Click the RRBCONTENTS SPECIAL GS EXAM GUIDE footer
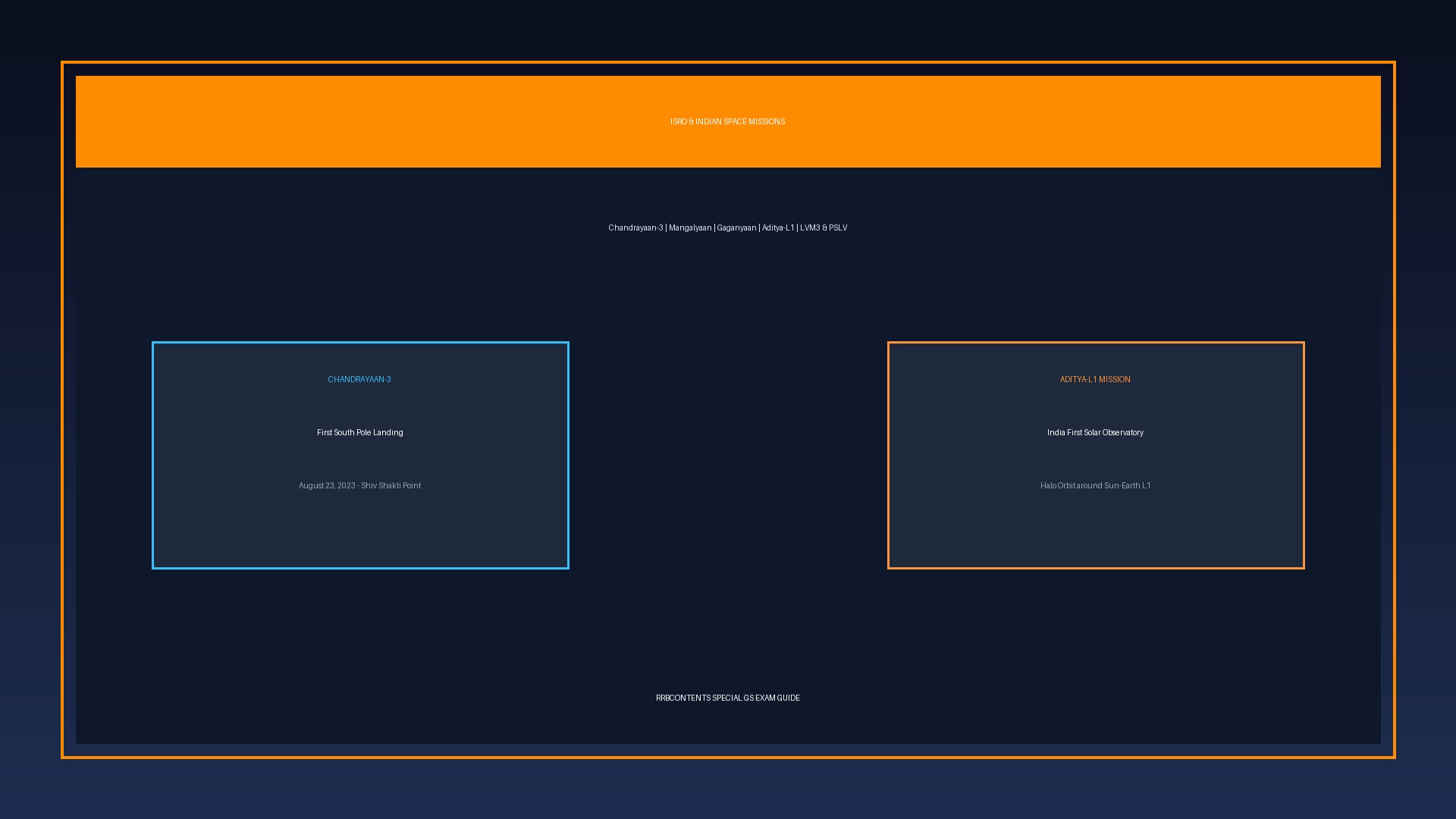 [727, 698]
